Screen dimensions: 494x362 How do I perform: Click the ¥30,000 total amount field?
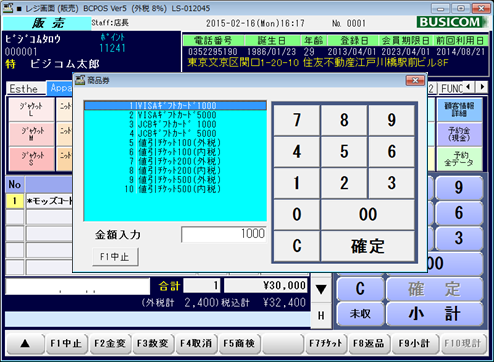tap(266, 286)
